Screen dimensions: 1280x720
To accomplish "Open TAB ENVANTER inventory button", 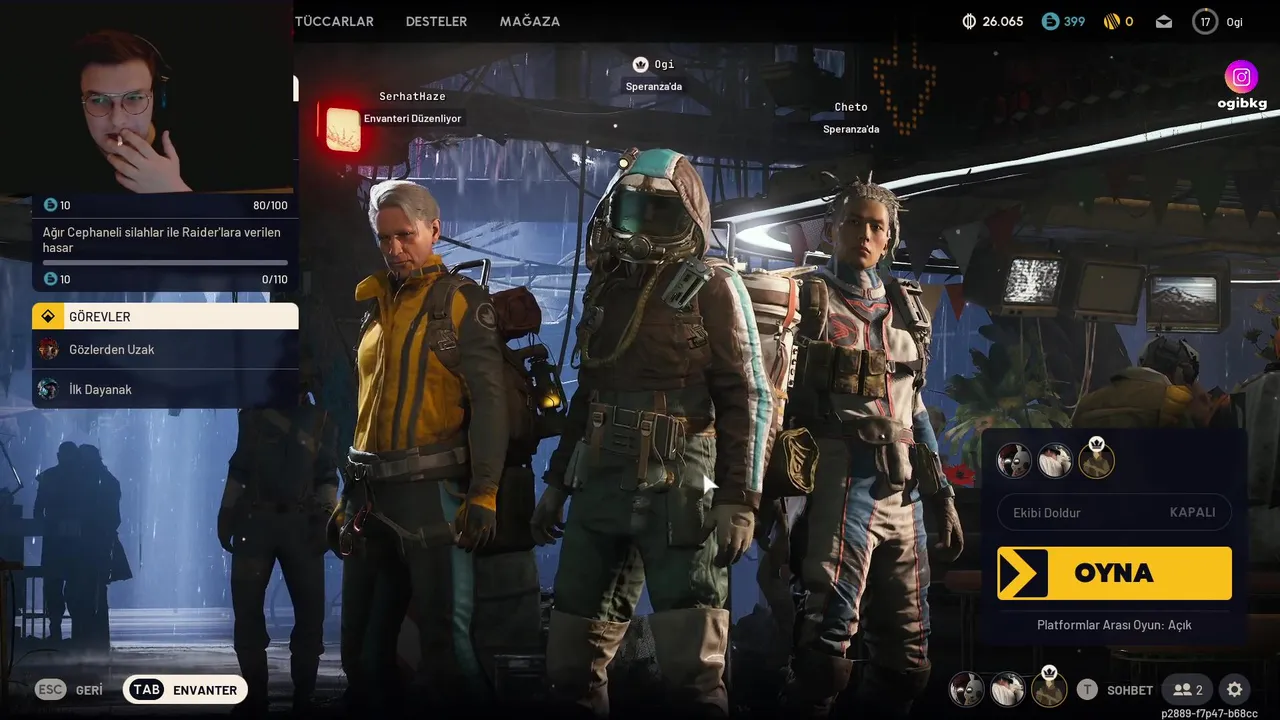I will [185, 690].
